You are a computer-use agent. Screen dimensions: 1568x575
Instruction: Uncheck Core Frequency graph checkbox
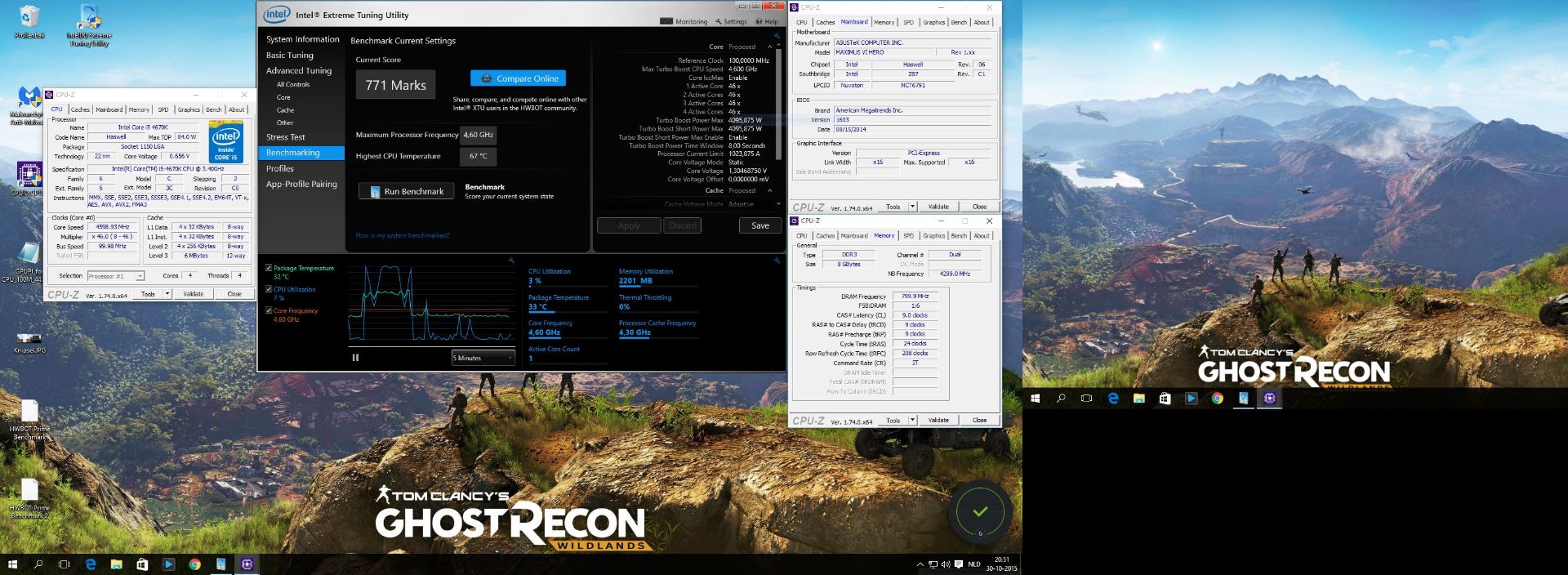269,310
